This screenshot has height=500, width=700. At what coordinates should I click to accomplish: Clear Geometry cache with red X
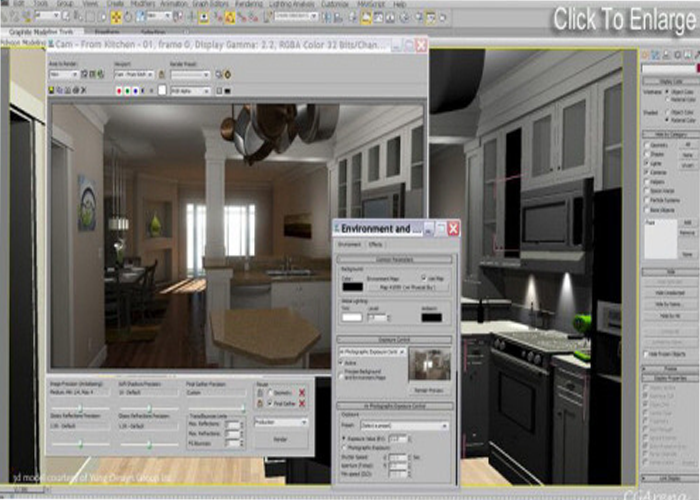pyautogui.click(x=302, y=393)
